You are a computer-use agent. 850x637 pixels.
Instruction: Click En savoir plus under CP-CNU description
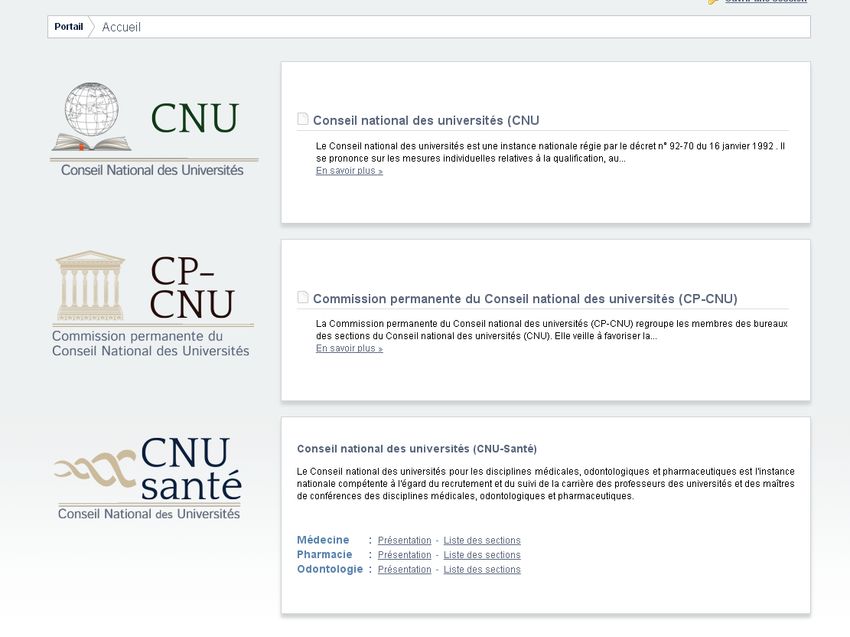click(349, 349)
